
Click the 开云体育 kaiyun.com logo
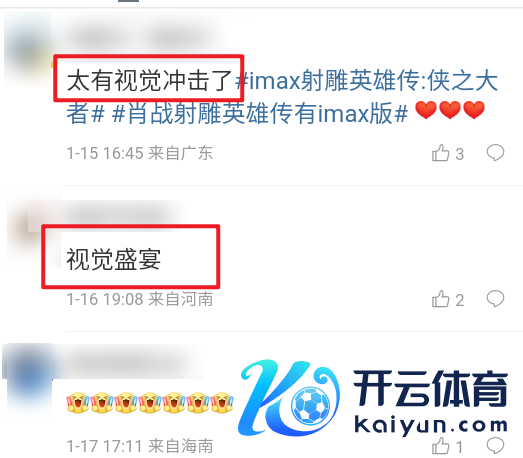(x=373, y=398)
